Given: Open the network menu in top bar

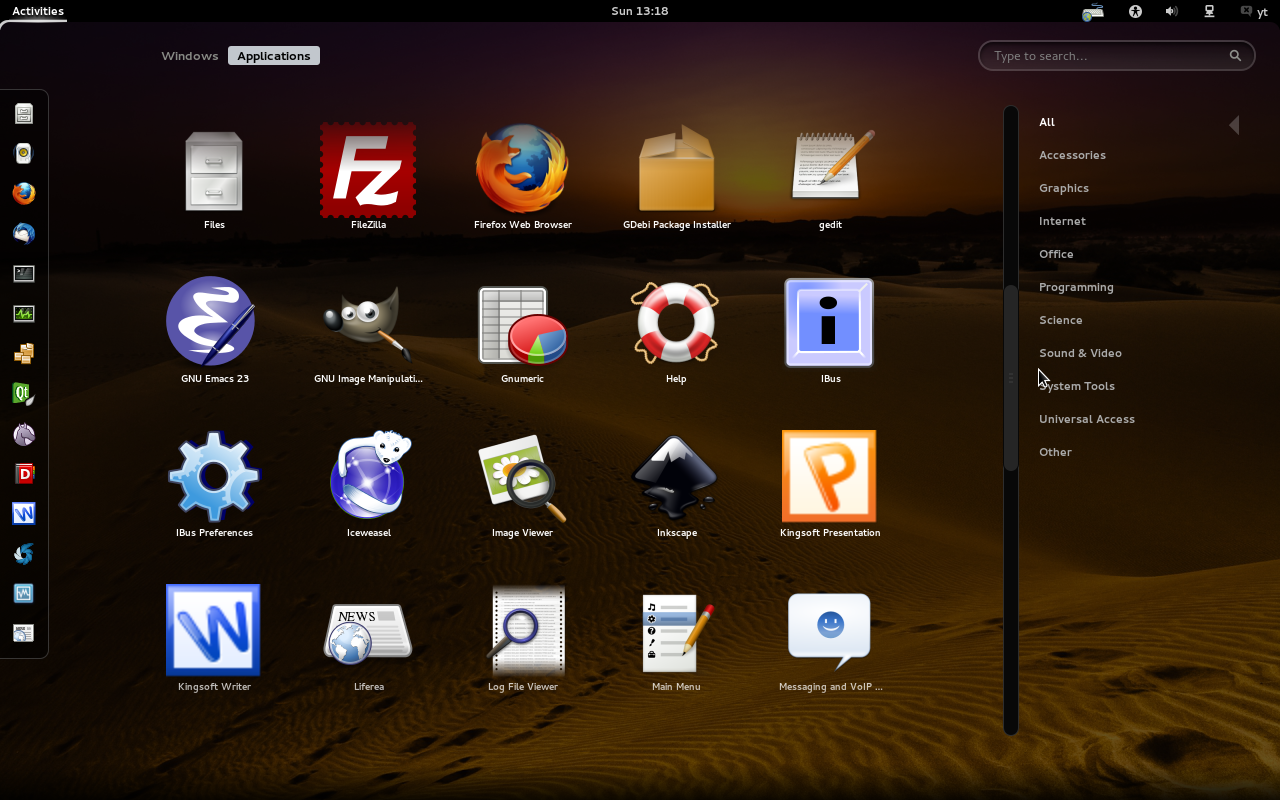Looking at the screenshot, I should tap(1209, 11).
